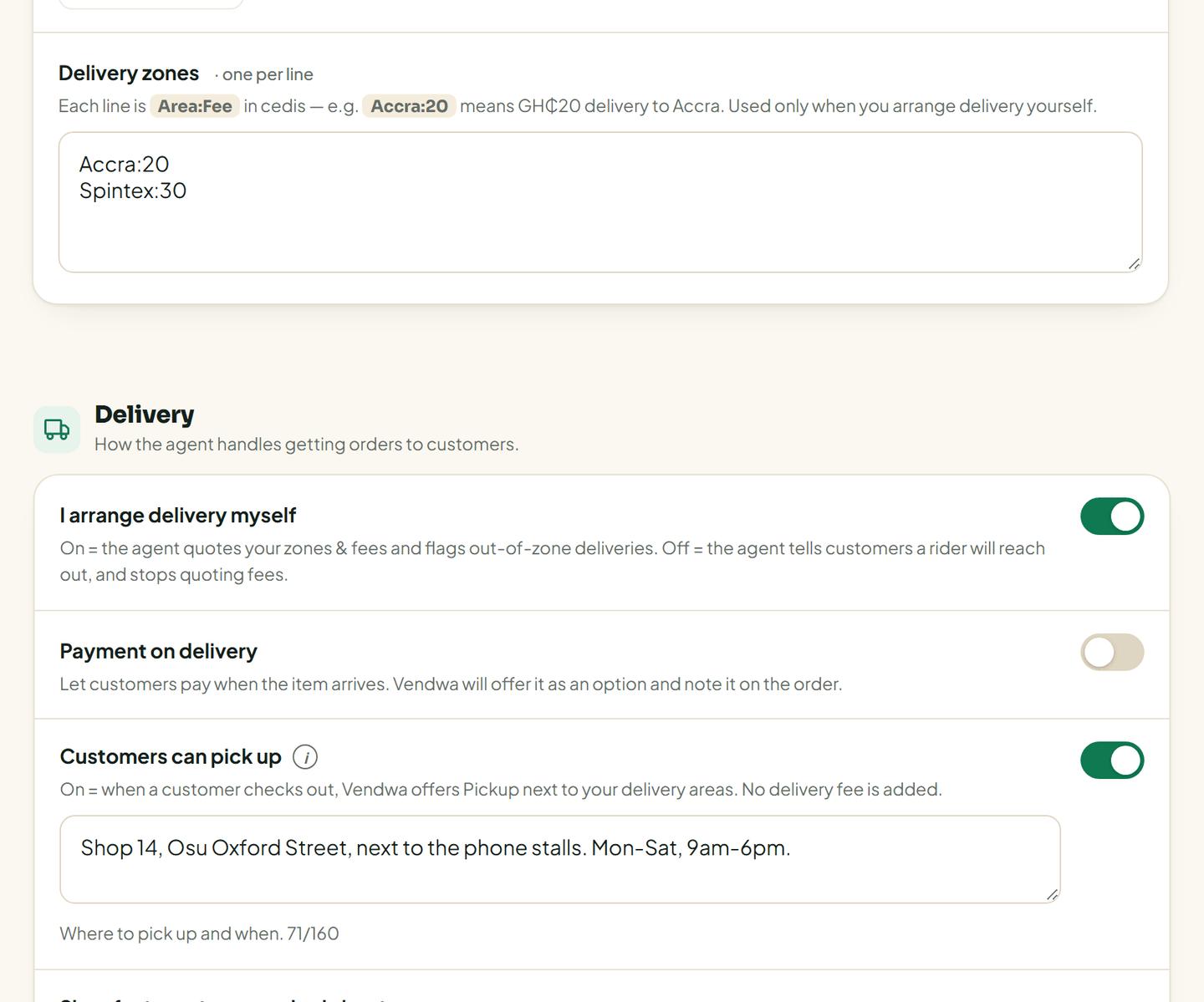Disable the Customers can pick up switch

pyautogui.click(x=1112, y=760)
